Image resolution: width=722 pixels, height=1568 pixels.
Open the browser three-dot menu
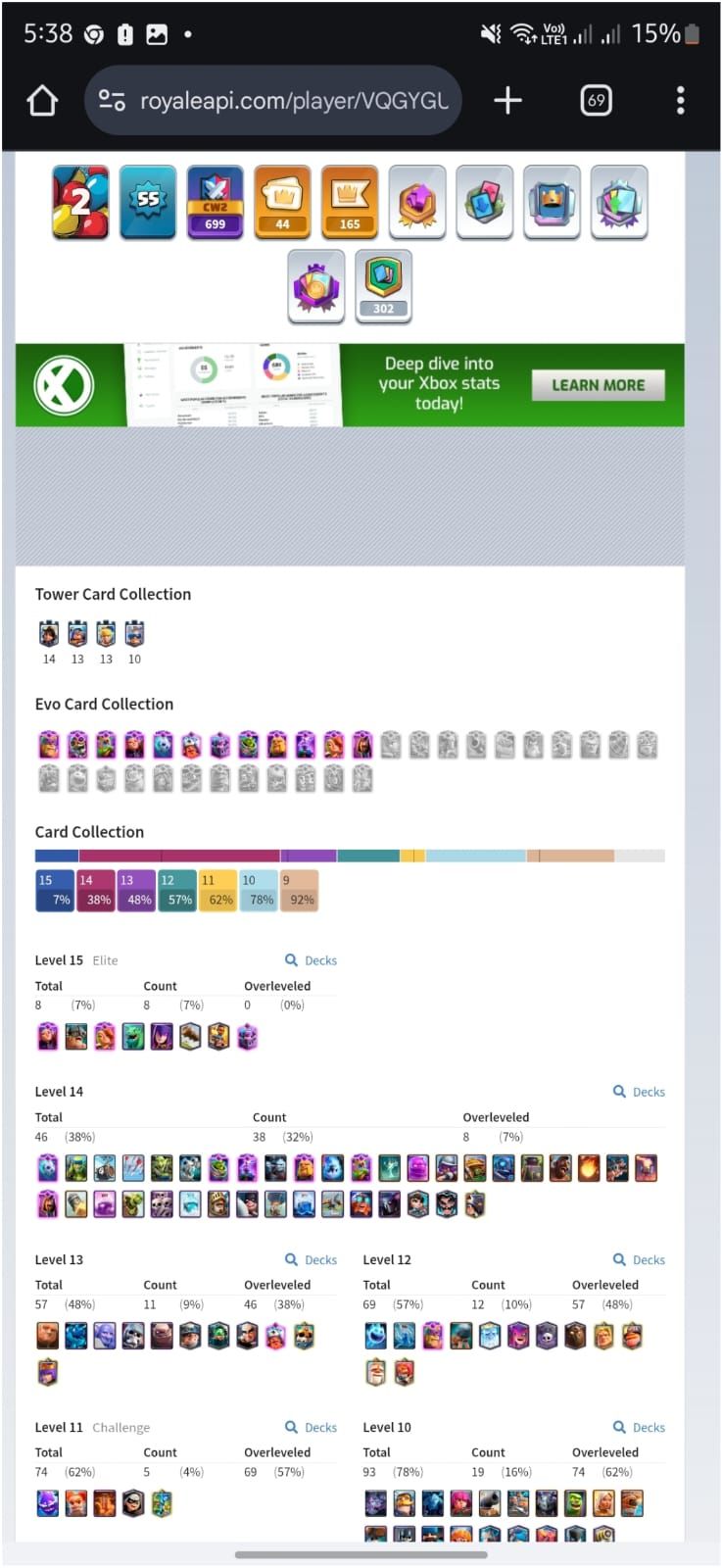[680, 100]
